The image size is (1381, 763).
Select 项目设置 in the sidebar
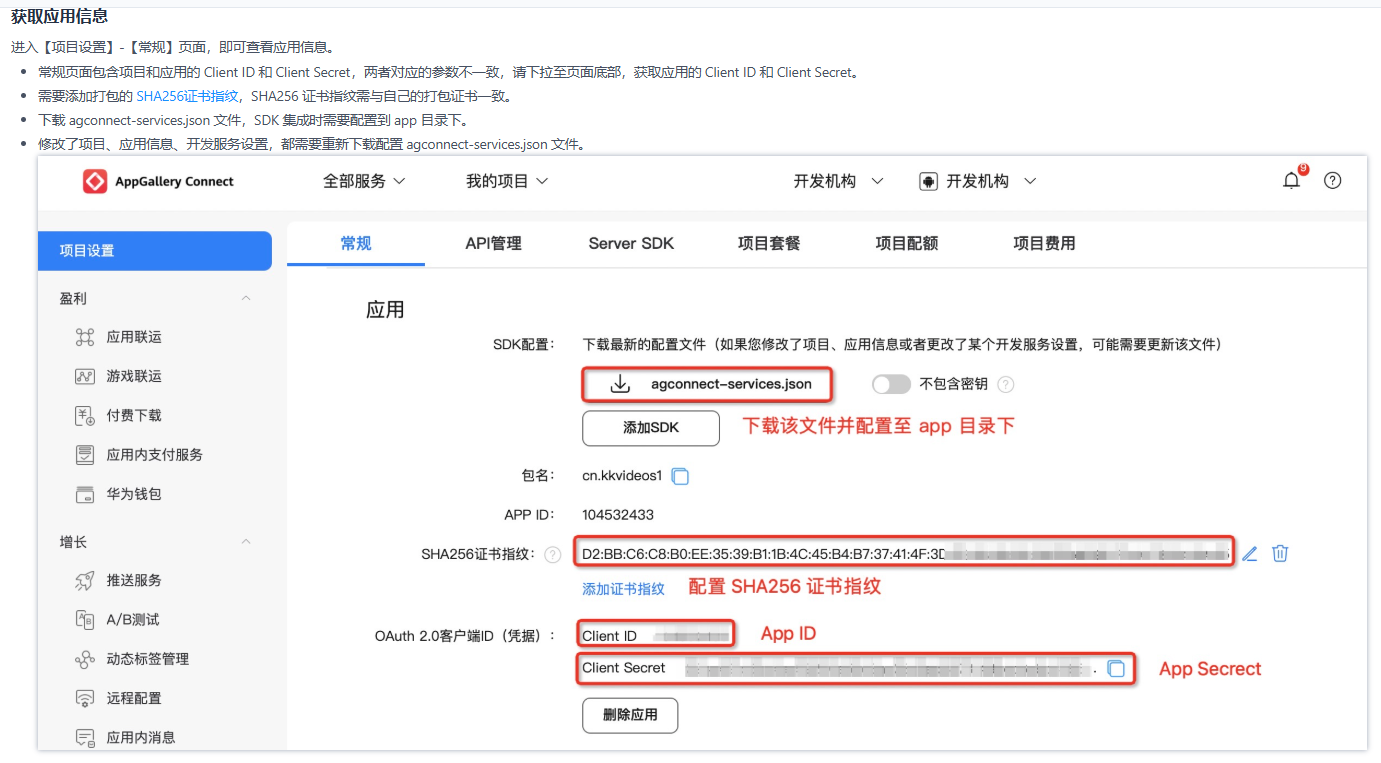[155, 251]
